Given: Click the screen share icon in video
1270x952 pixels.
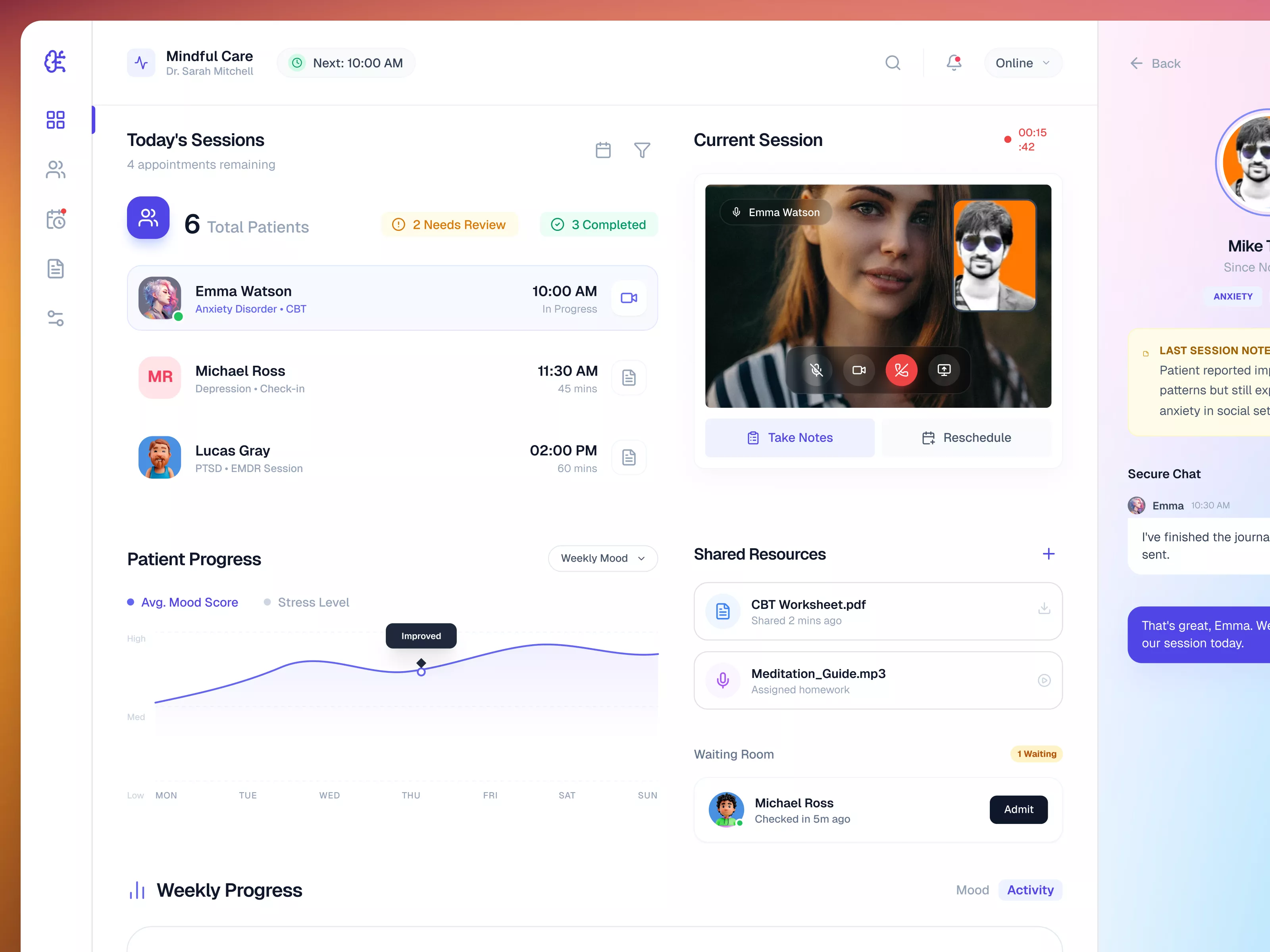Looking at the screenshot, I should click(x=944, y=370).
